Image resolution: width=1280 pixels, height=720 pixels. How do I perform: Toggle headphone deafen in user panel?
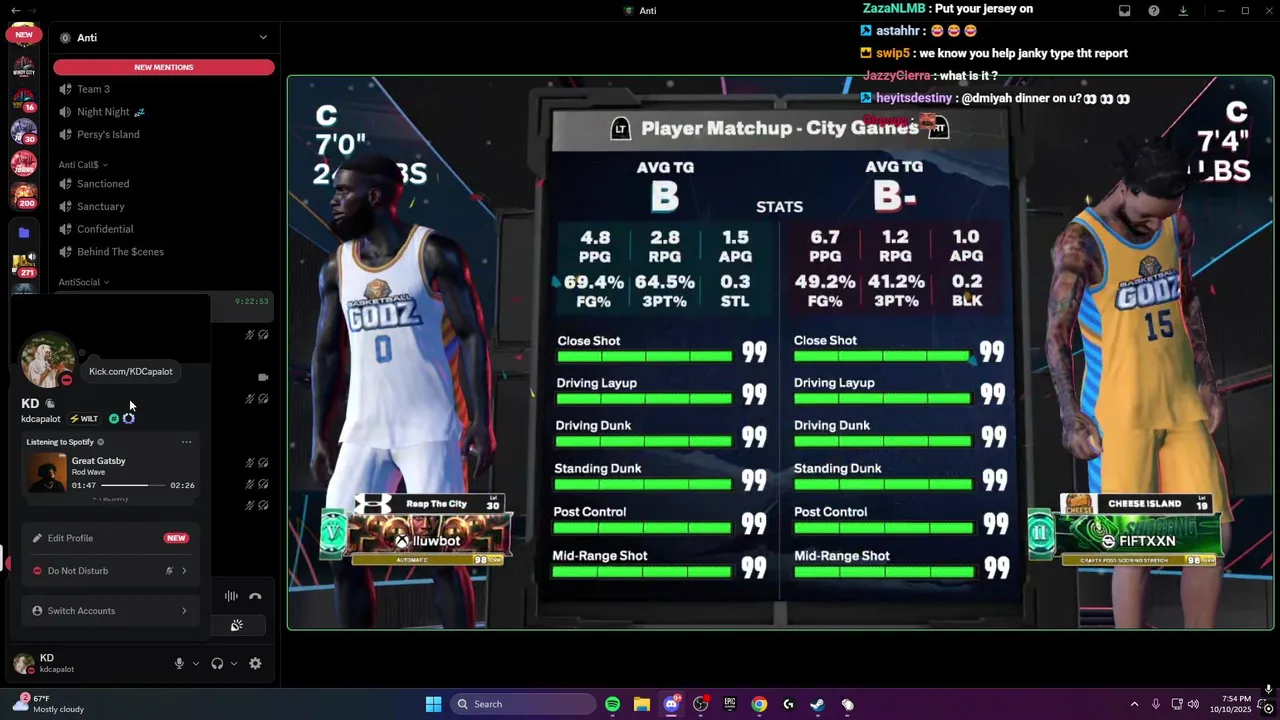(217, 663)
